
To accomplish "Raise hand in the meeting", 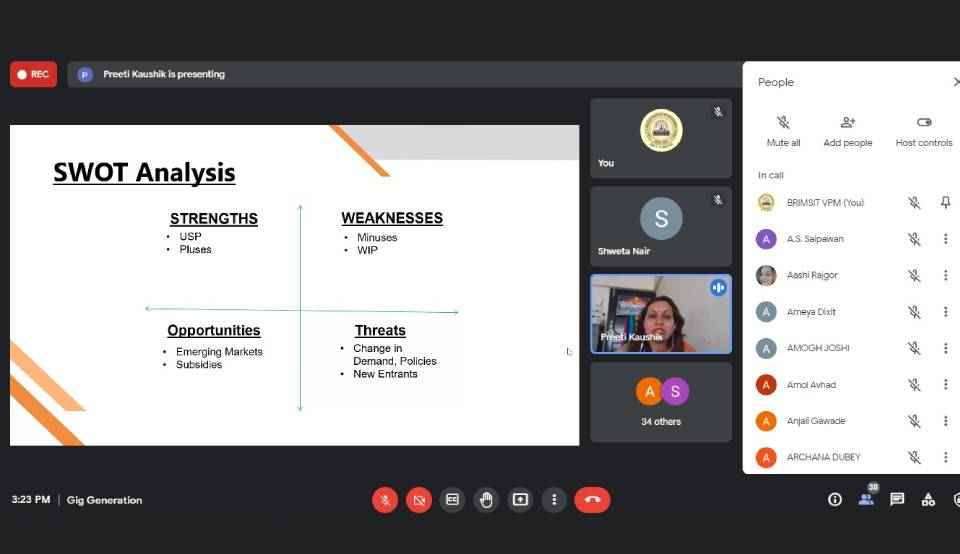I will (x=486, y=500).
